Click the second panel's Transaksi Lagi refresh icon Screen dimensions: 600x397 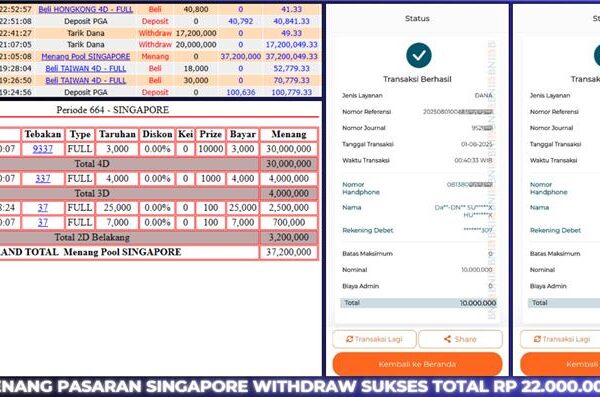(x=537, y=339)
